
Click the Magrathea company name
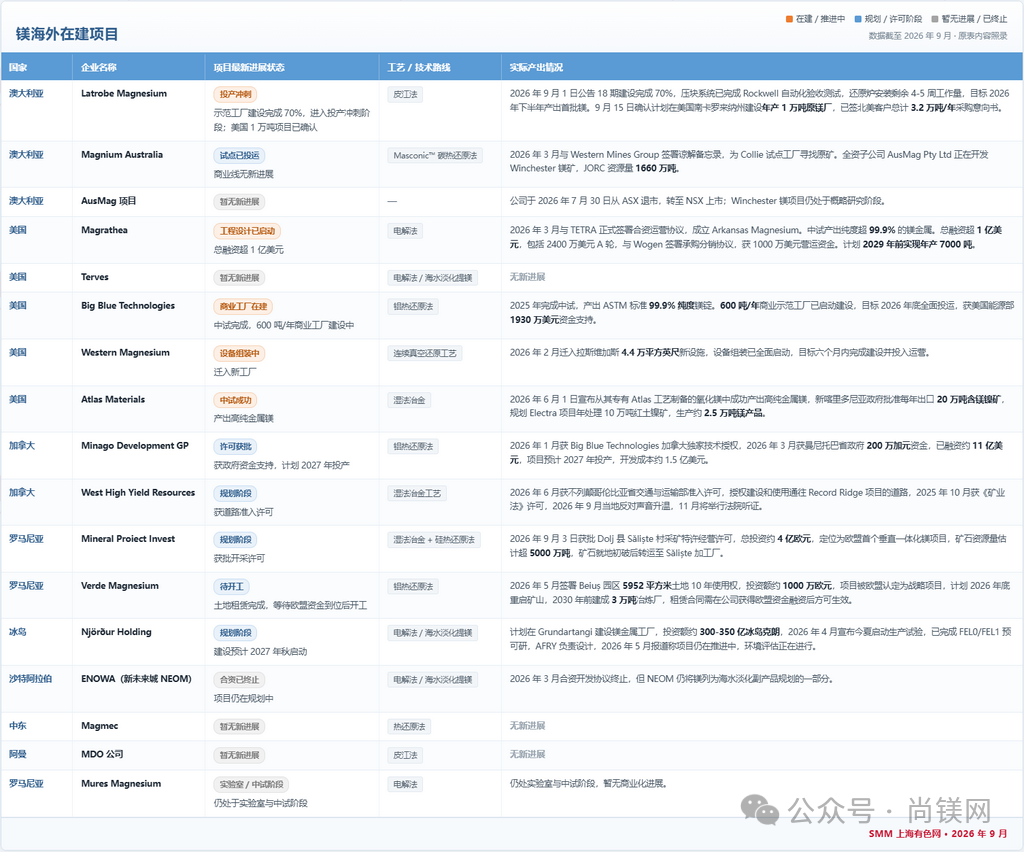pos(104,230)
